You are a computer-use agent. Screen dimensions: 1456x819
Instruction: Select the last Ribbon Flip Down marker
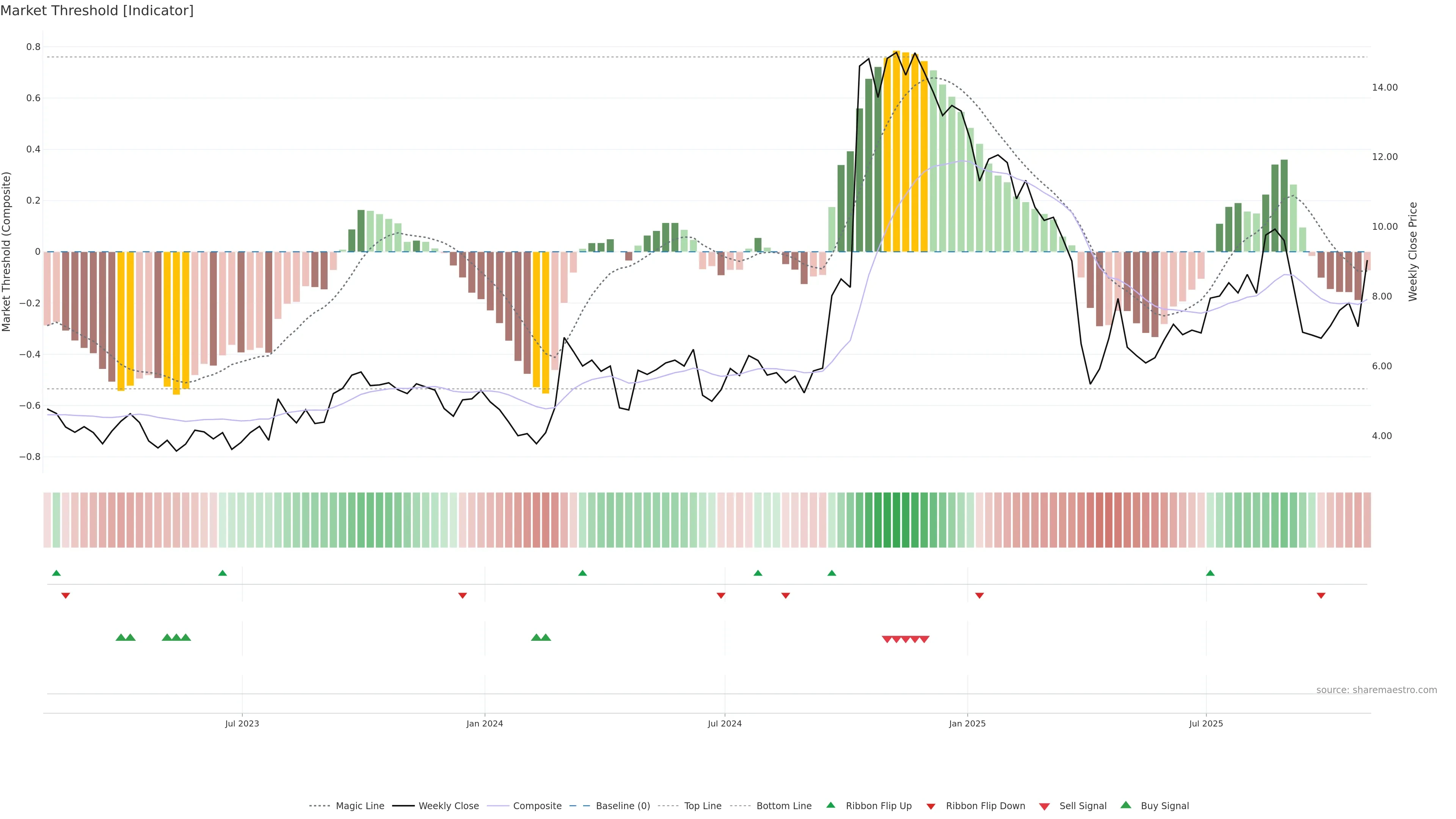click(1321, 595)
